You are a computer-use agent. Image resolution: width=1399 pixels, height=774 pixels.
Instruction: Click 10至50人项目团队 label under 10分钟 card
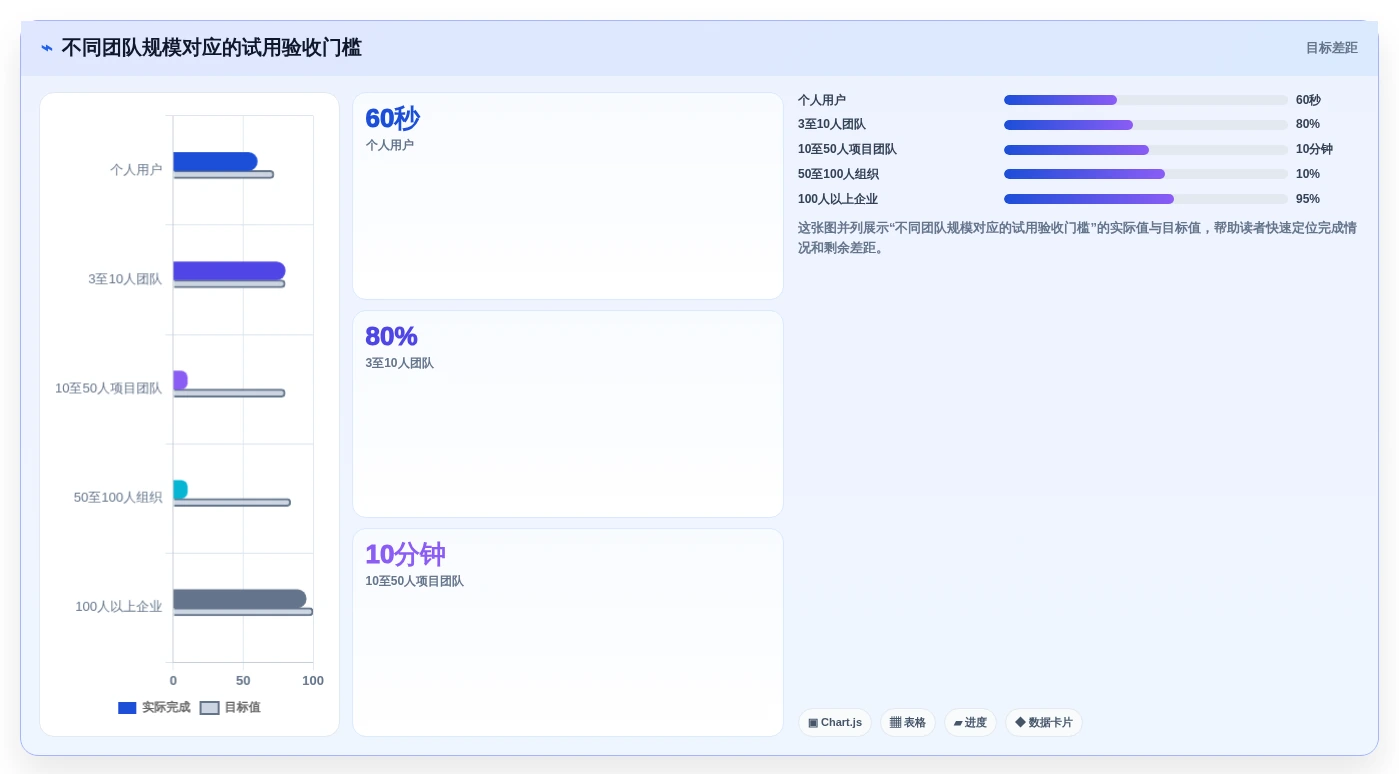tap(414, 581)
